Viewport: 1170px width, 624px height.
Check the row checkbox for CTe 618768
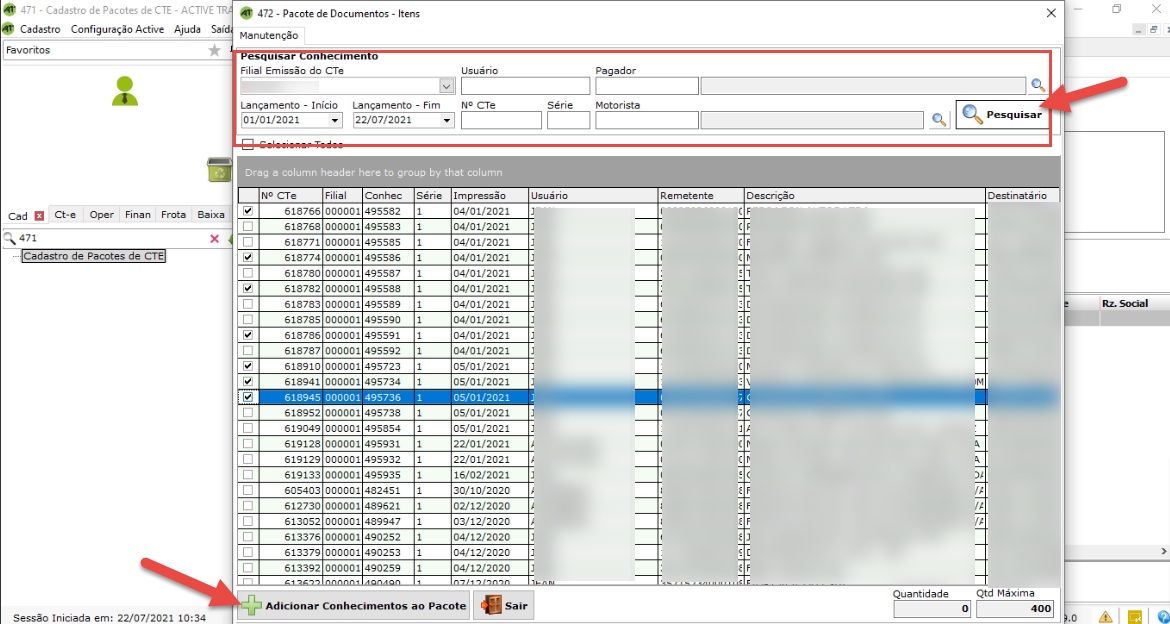pos(247,227)
